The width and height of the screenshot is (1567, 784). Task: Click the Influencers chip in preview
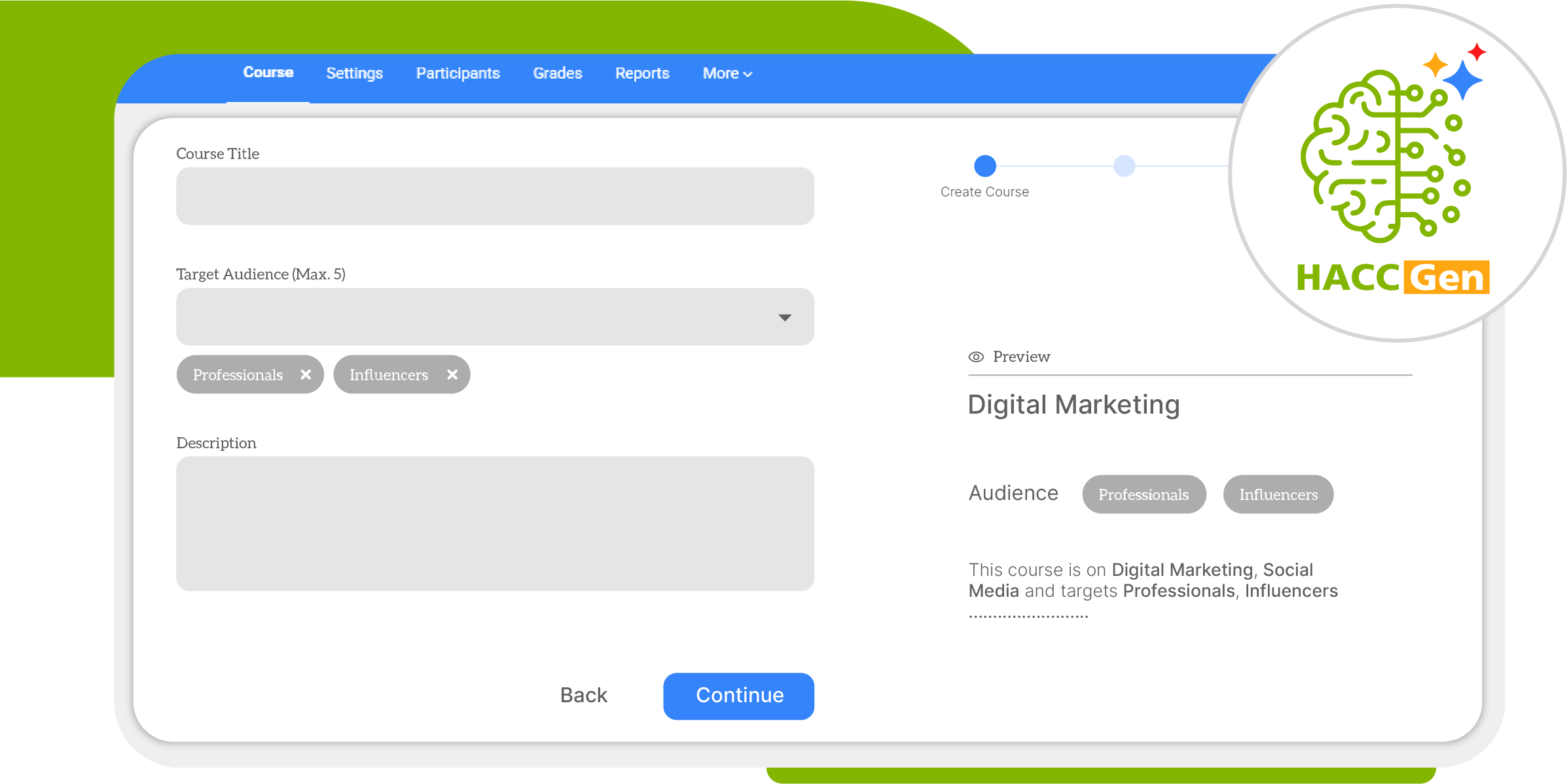[x=1278, y=494]
